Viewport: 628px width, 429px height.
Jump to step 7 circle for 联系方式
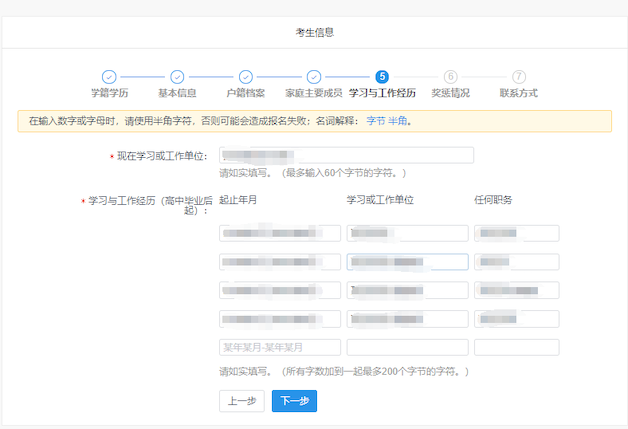518,77
